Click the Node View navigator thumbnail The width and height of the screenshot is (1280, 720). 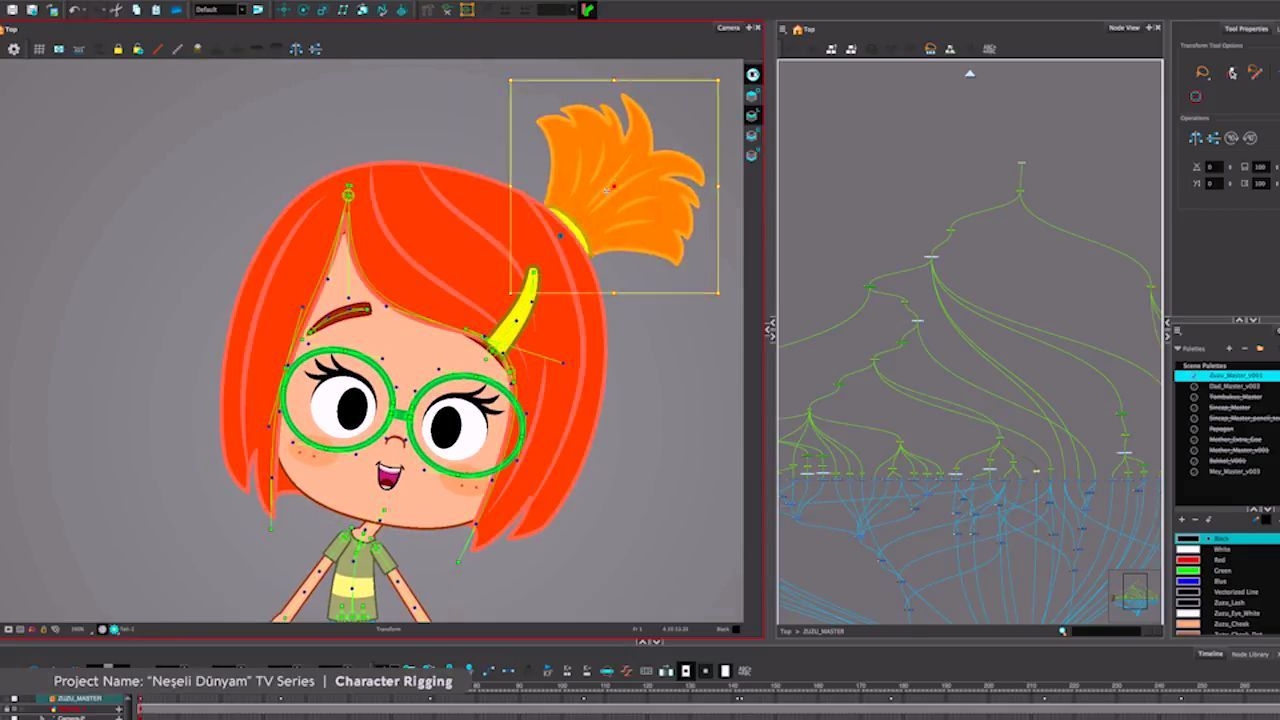(1134, 596)
